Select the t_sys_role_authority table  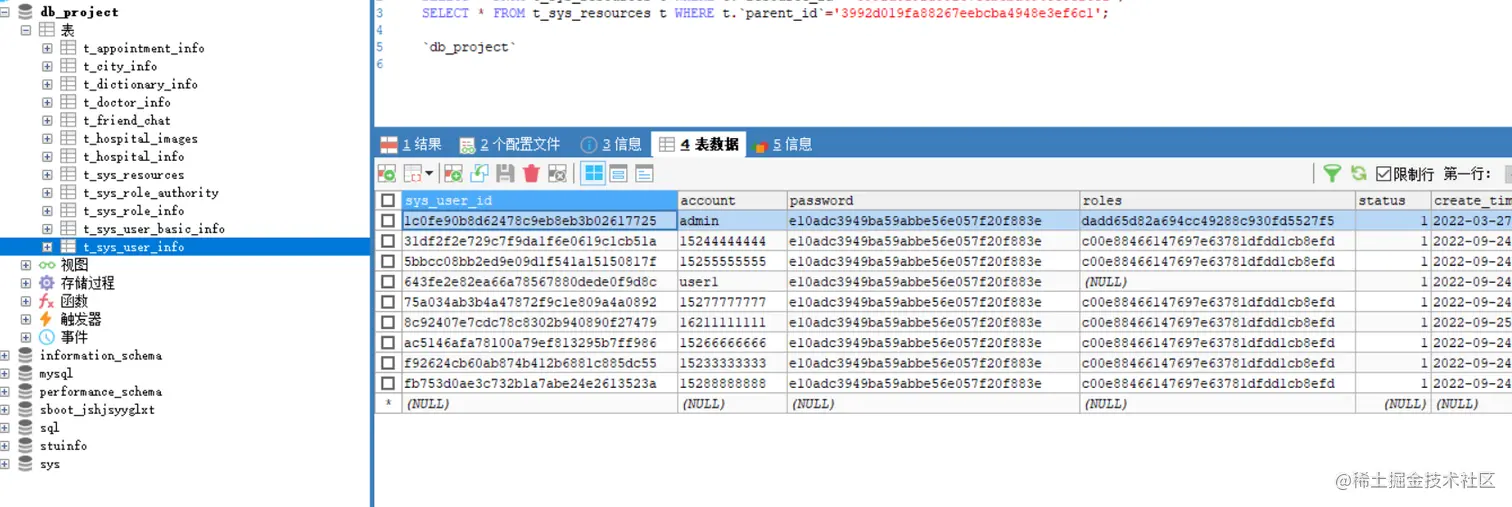pos(151,192)
